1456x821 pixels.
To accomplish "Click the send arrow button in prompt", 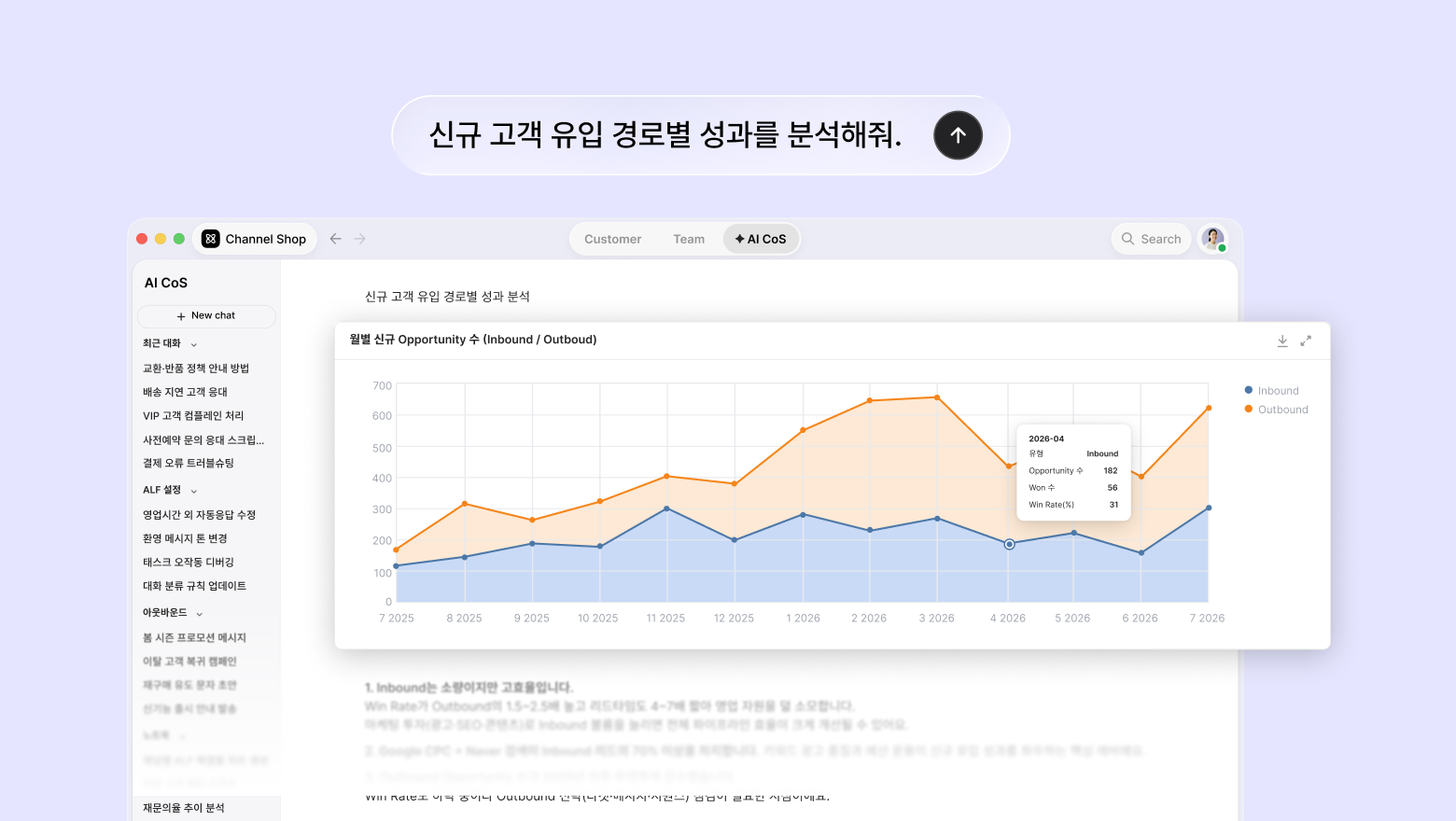I will coord(958,135).
